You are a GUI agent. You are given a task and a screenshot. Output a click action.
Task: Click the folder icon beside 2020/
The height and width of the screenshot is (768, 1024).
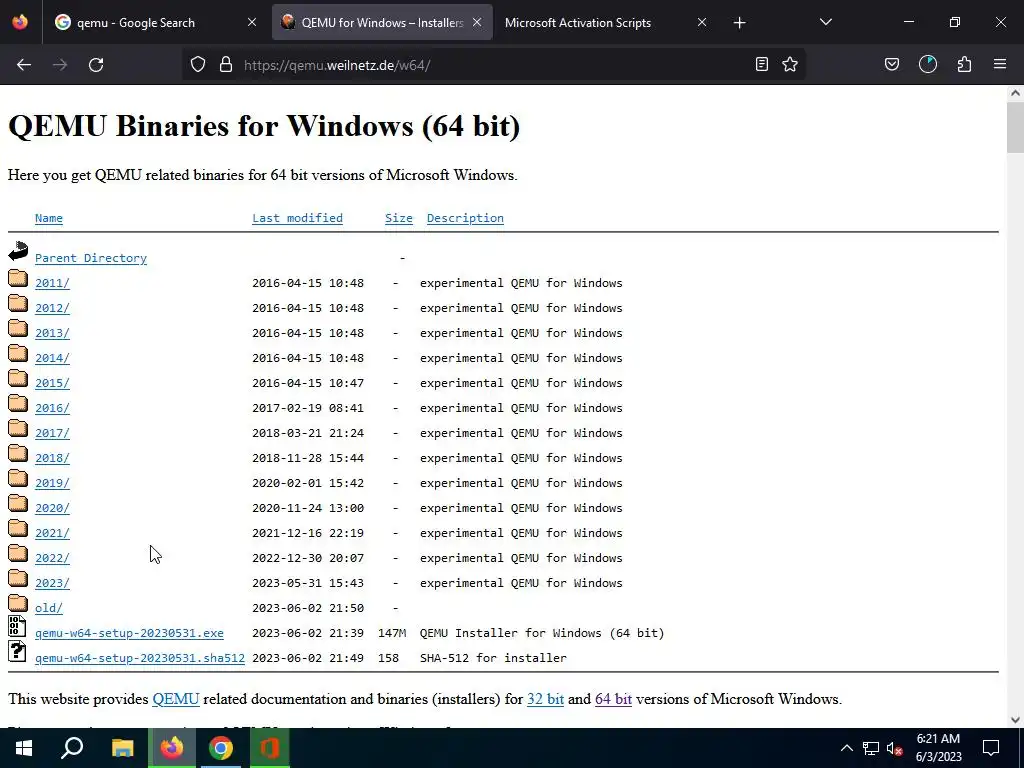(x=18, y=504)
